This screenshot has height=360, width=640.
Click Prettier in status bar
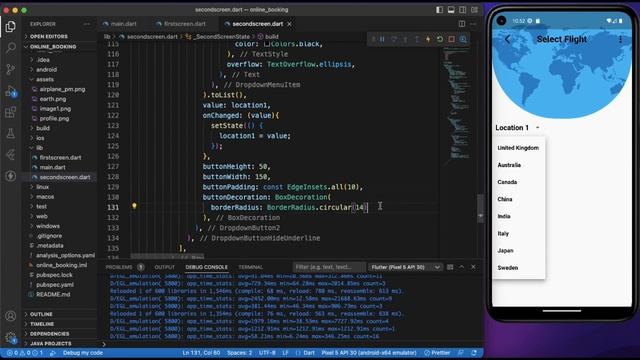437,353
